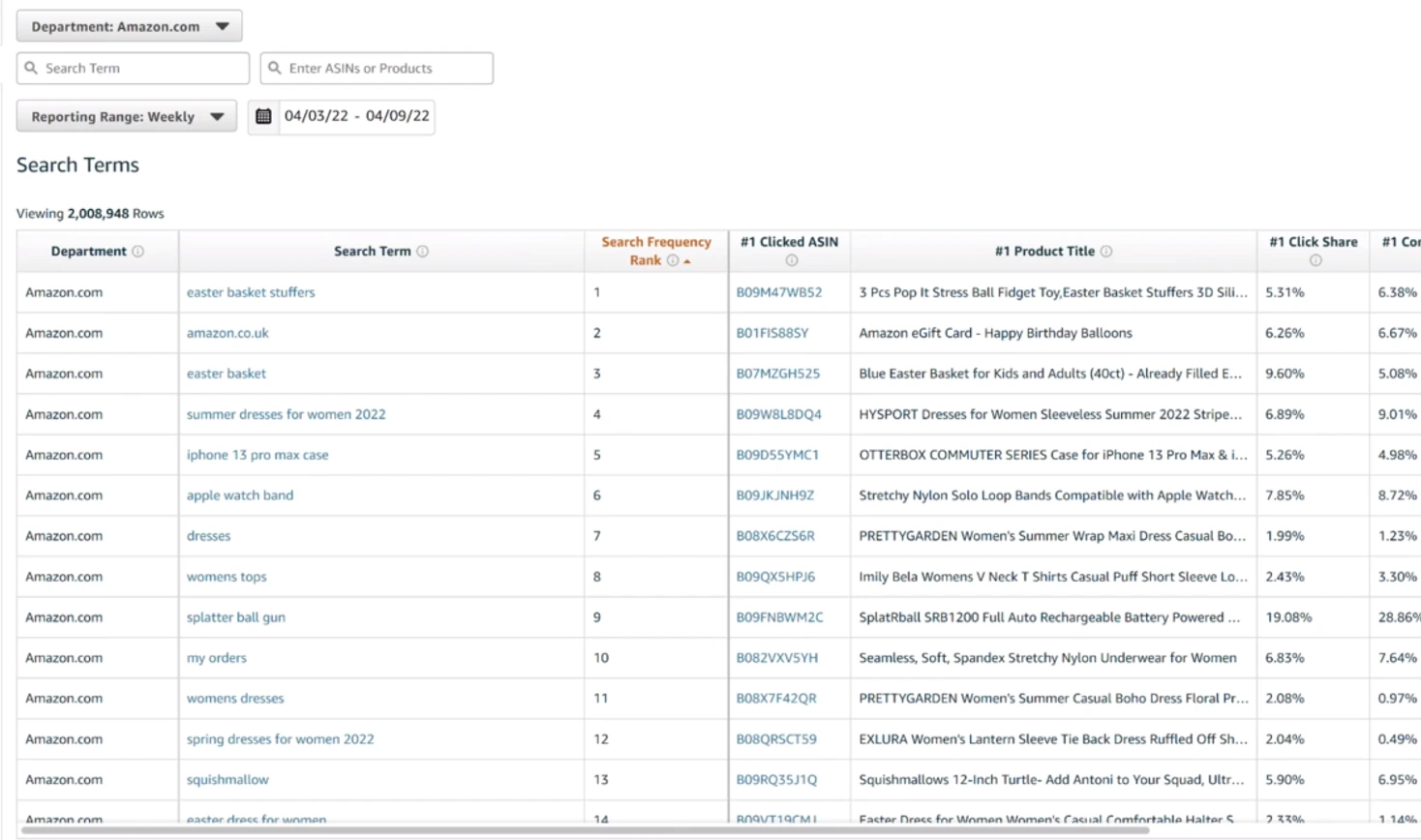Click sort arrow on Search Frequency Rank

coord(687,261)
